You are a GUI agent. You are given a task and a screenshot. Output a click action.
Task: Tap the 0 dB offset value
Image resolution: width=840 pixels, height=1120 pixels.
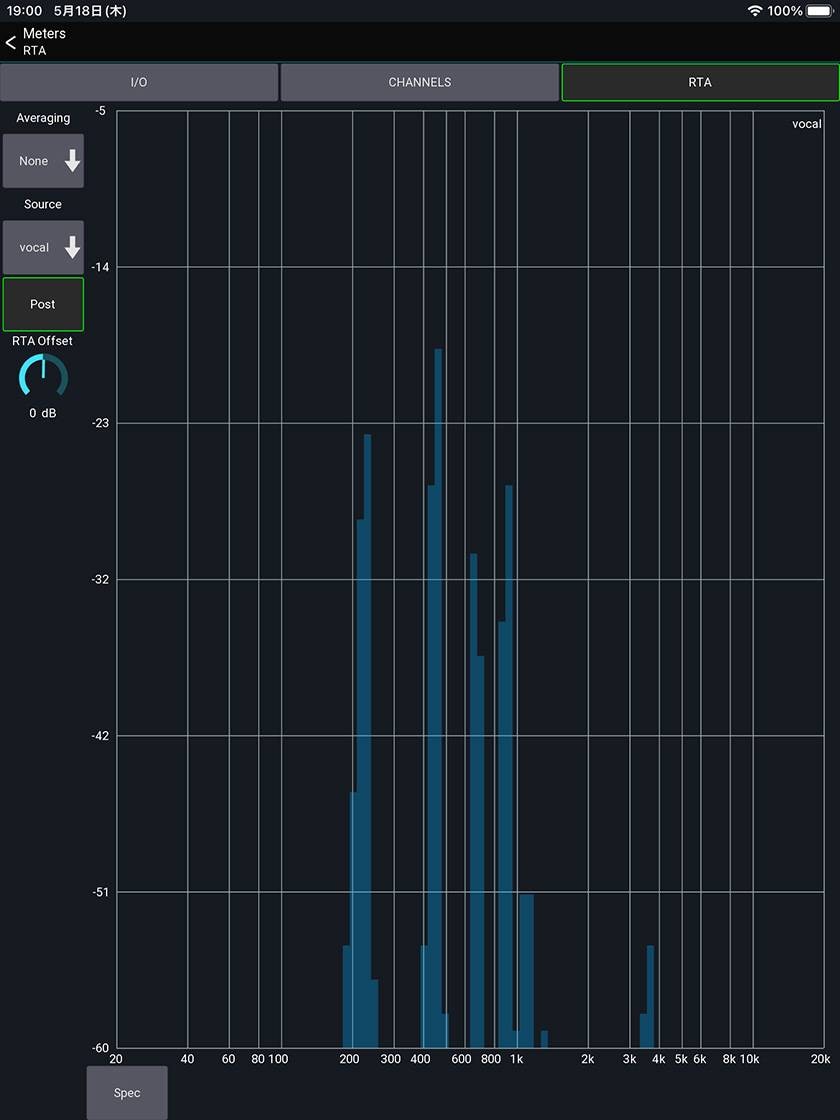click(x=43, y=413)
